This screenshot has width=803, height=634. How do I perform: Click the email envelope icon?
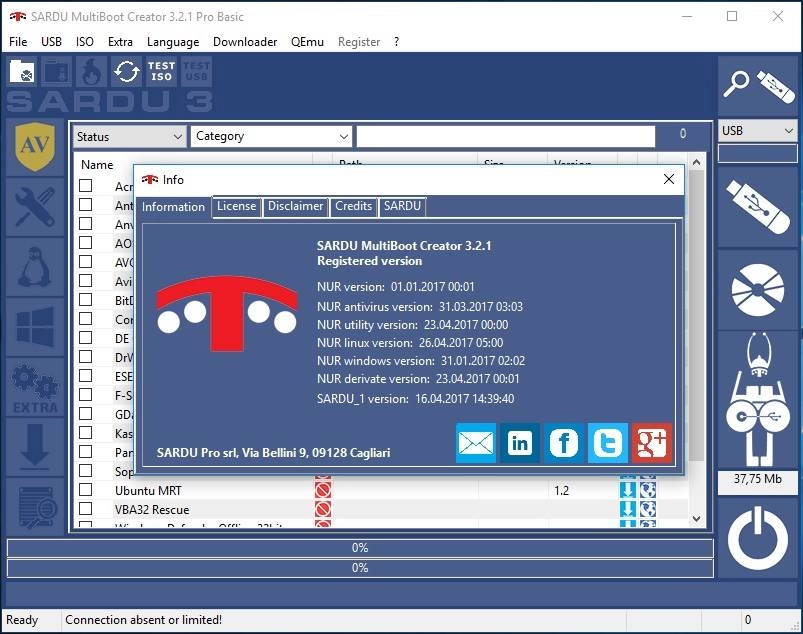point(476,443)
